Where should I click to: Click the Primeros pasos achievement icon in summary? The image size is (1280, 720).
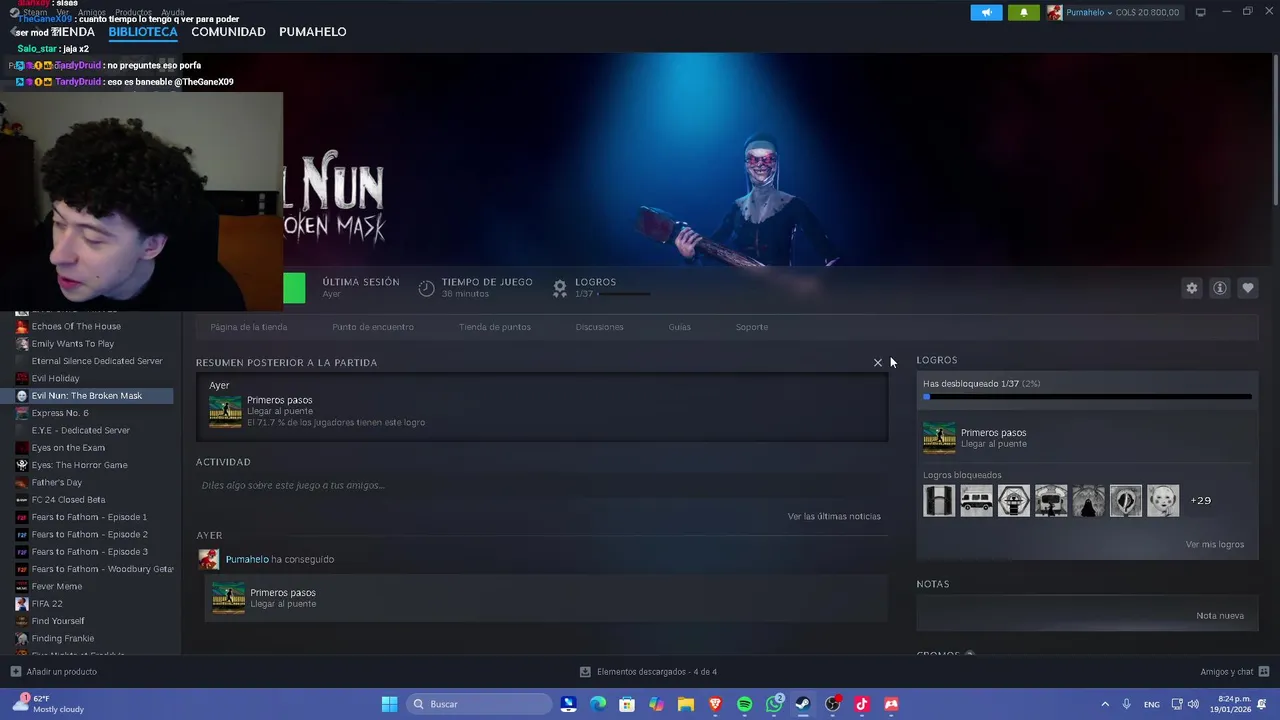coord(225,411)
